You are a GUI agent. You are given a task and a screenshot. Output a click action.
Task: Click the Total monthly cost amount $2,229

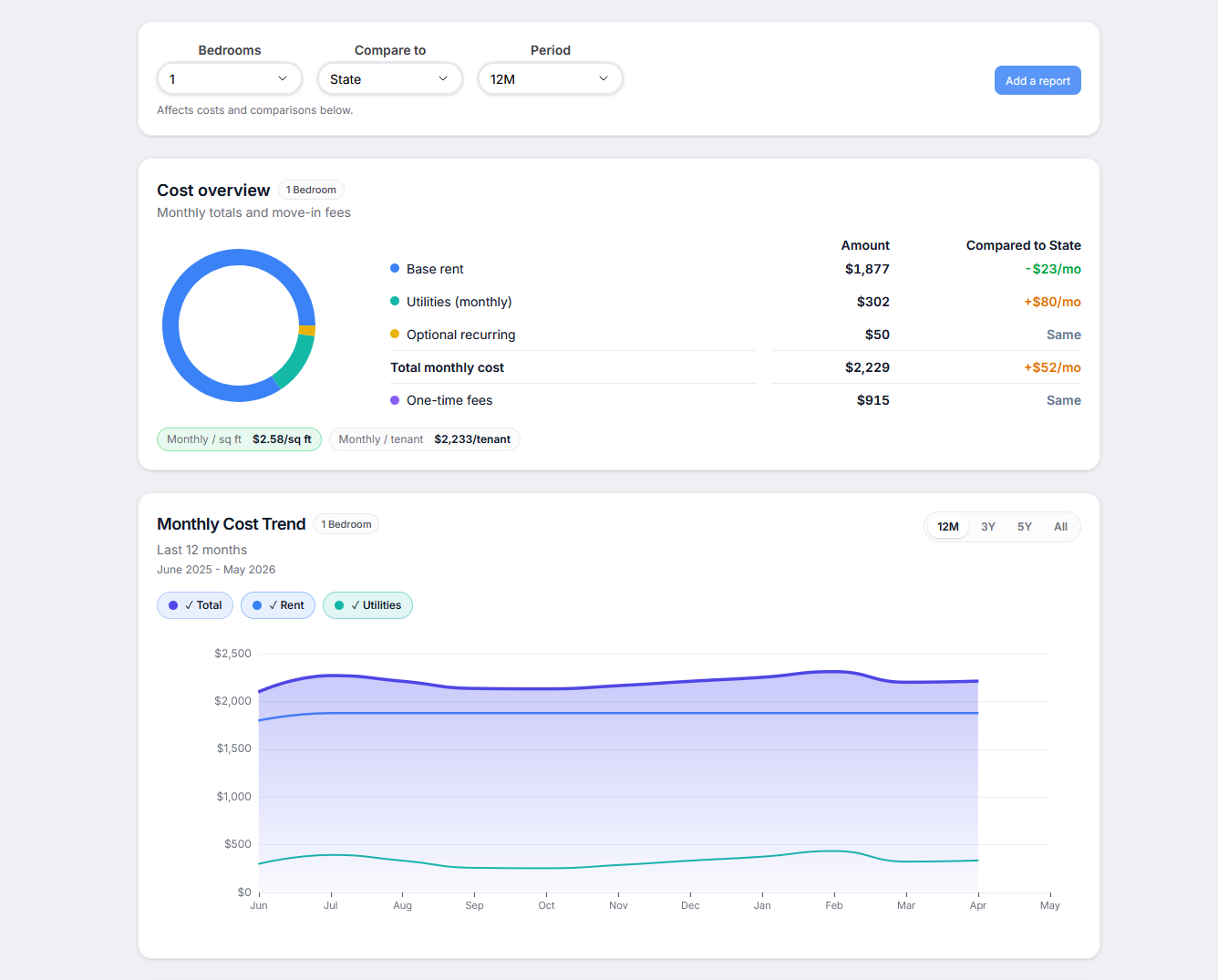(867, 367)
